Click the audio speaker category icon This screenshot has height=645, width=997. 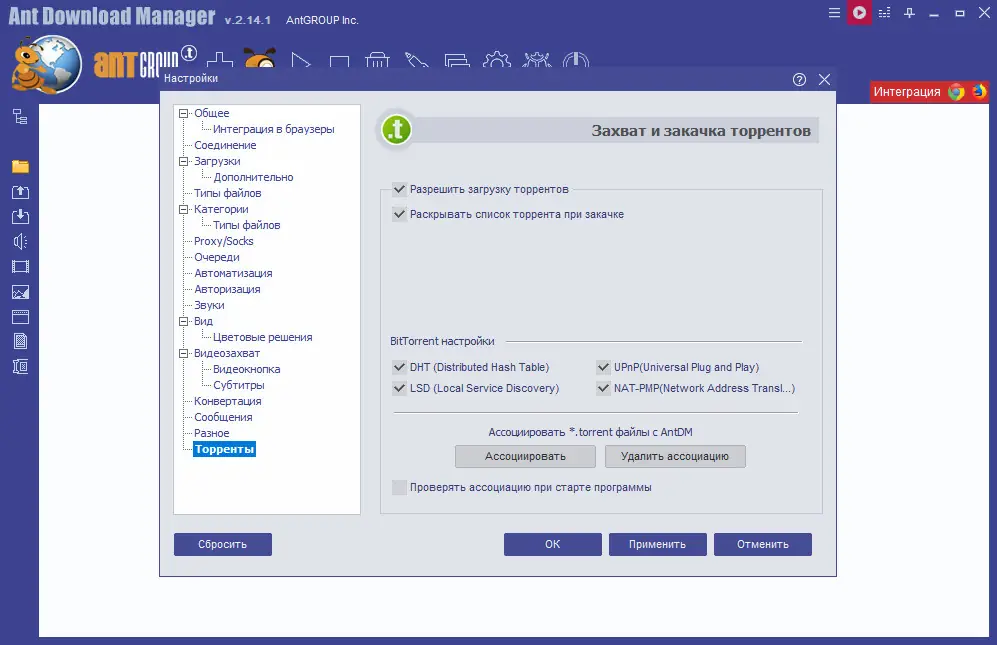(20, 242)
